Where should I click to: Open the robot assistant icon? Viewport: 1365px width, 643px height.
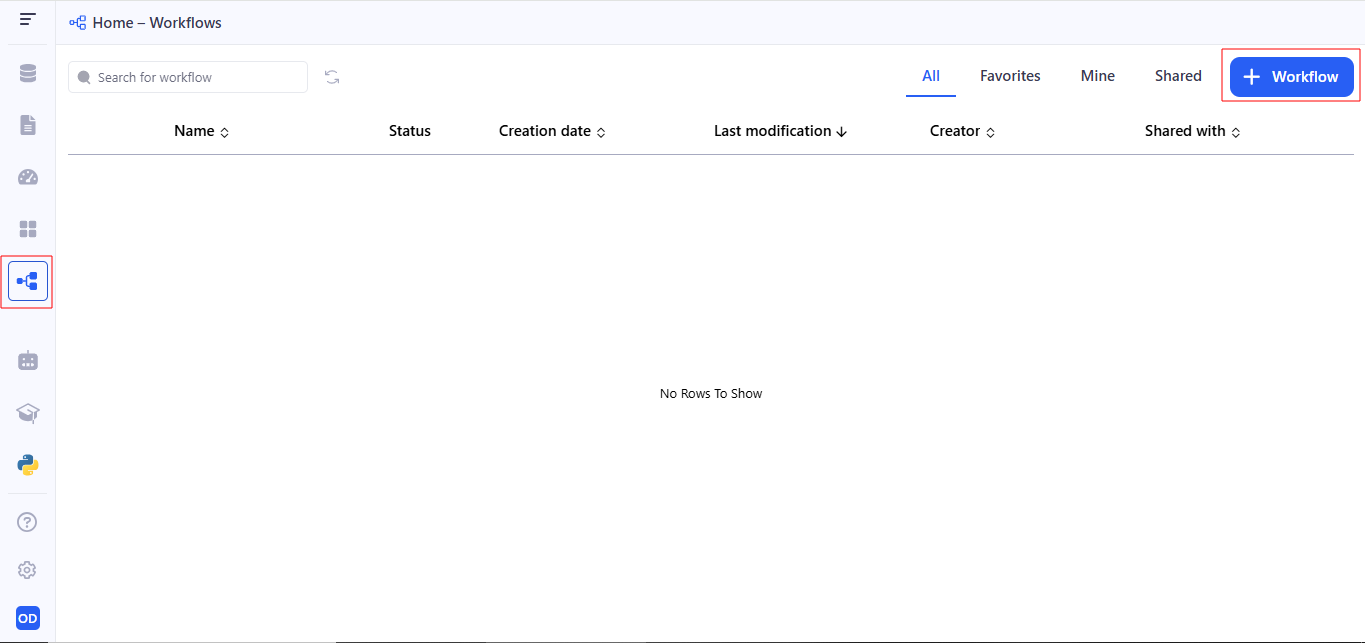tap(28, 361)
